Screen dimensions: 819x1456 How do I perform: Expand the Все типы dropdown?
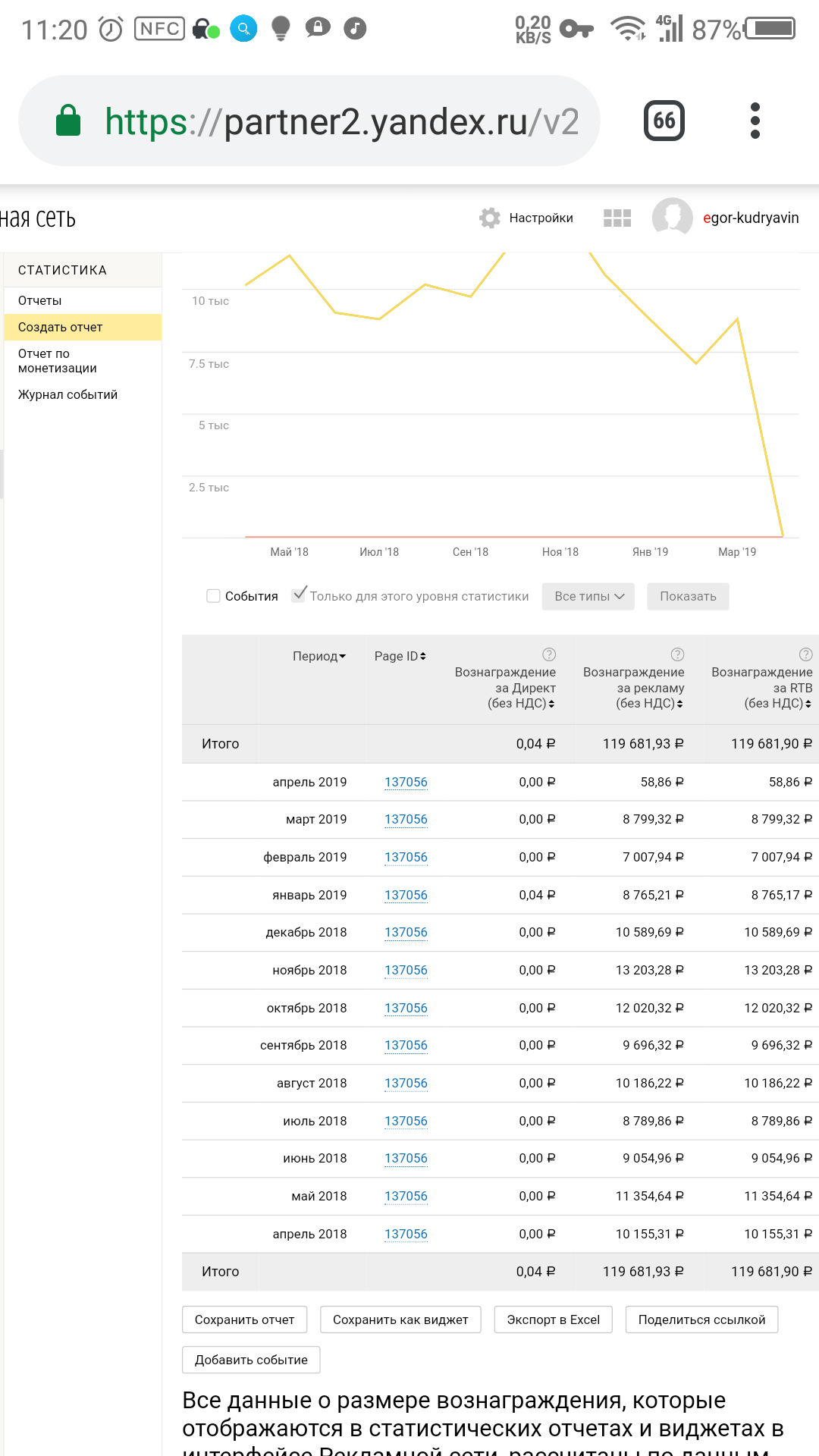588,596
